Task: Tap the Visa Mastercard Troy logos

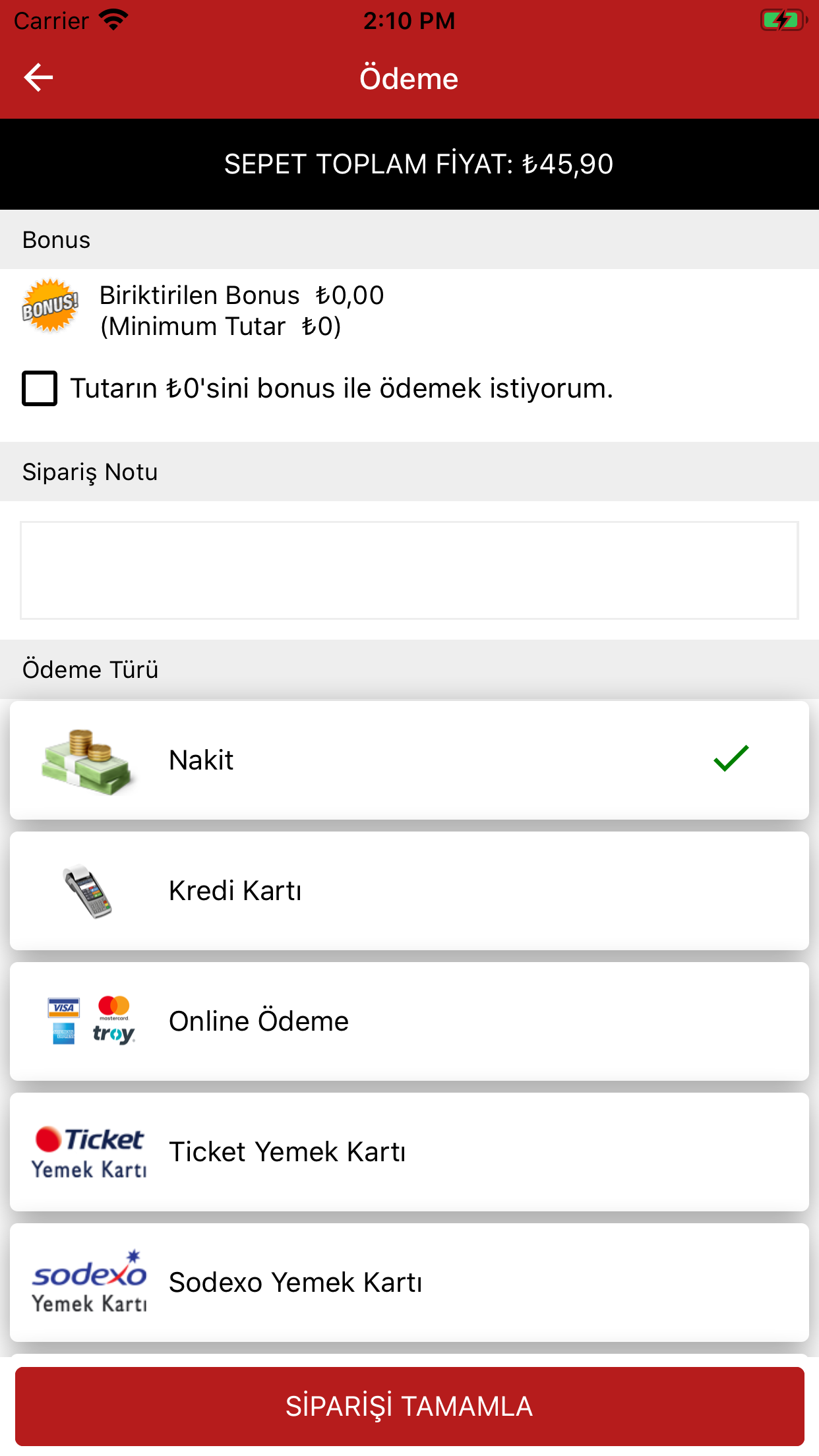Action: tap(91, 1021)
